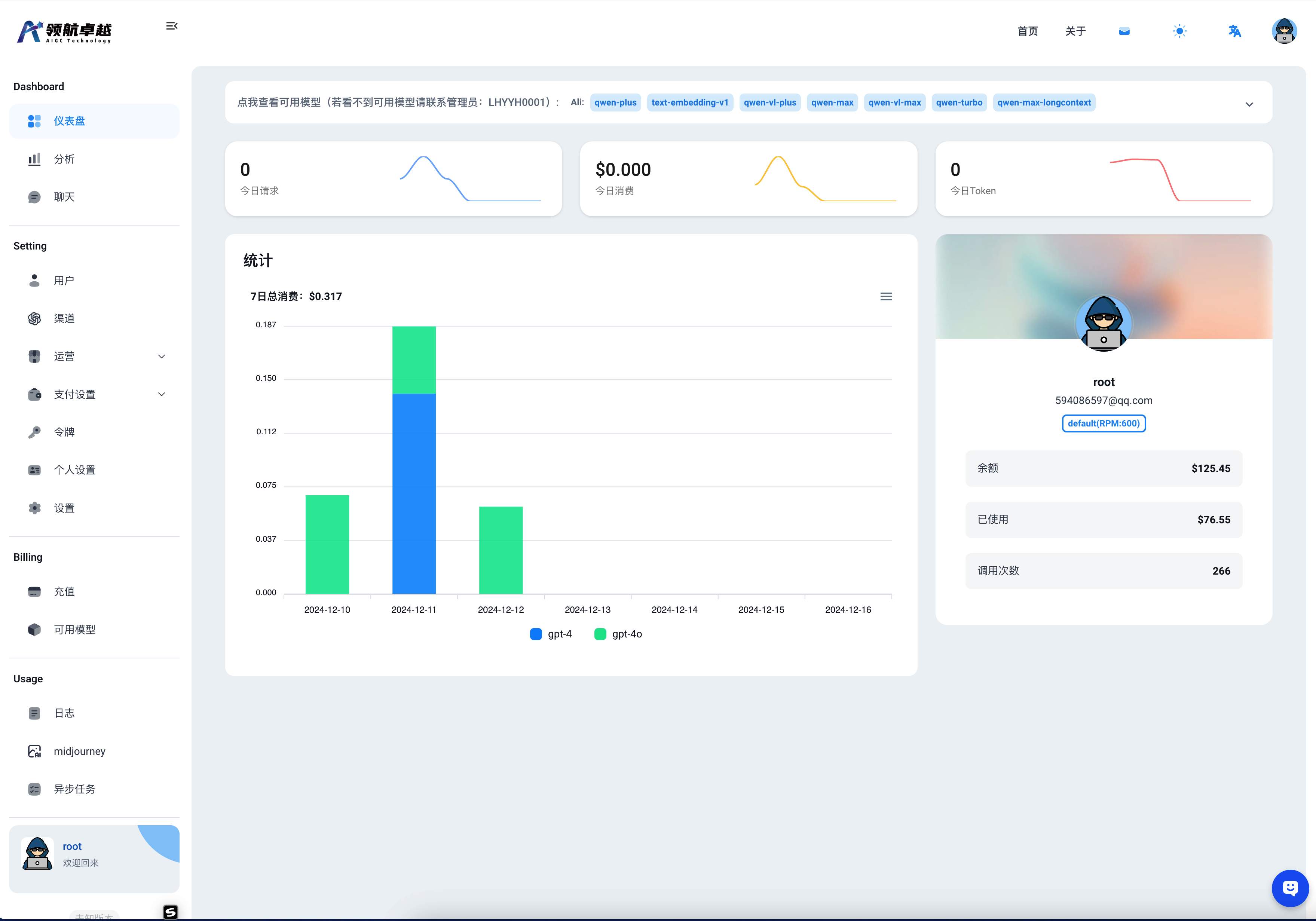Screen dimensions: 1316x921
Task: Go to the 渠道 channels page
Action: click(64, 318)
